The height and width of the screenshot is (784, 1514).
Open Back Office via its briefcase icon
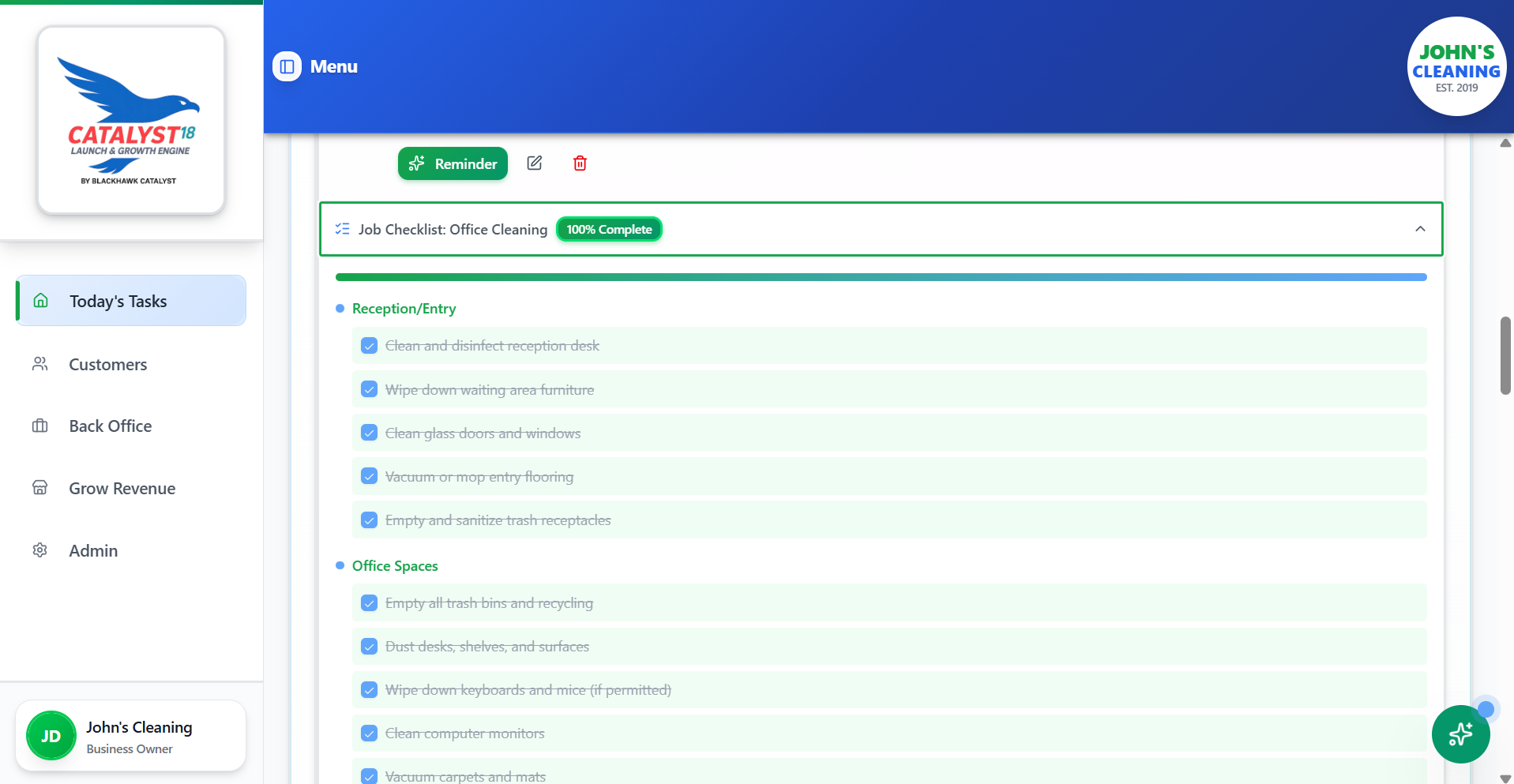tap(40, 426)
